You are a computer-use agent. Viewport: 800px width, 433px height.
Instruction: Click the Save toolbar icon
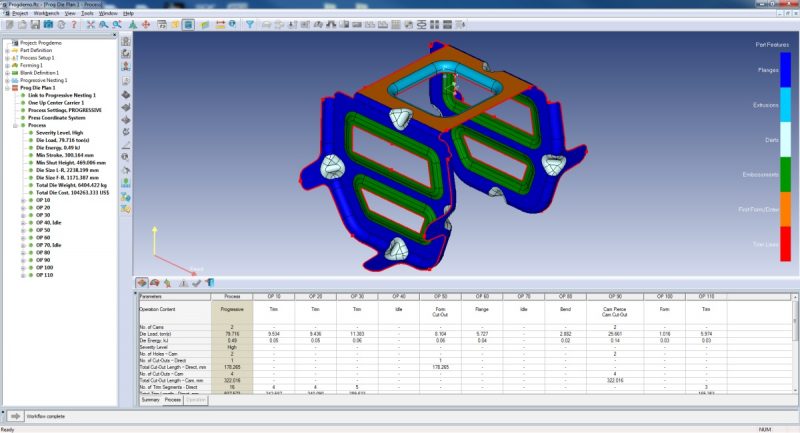click(35, 24)
